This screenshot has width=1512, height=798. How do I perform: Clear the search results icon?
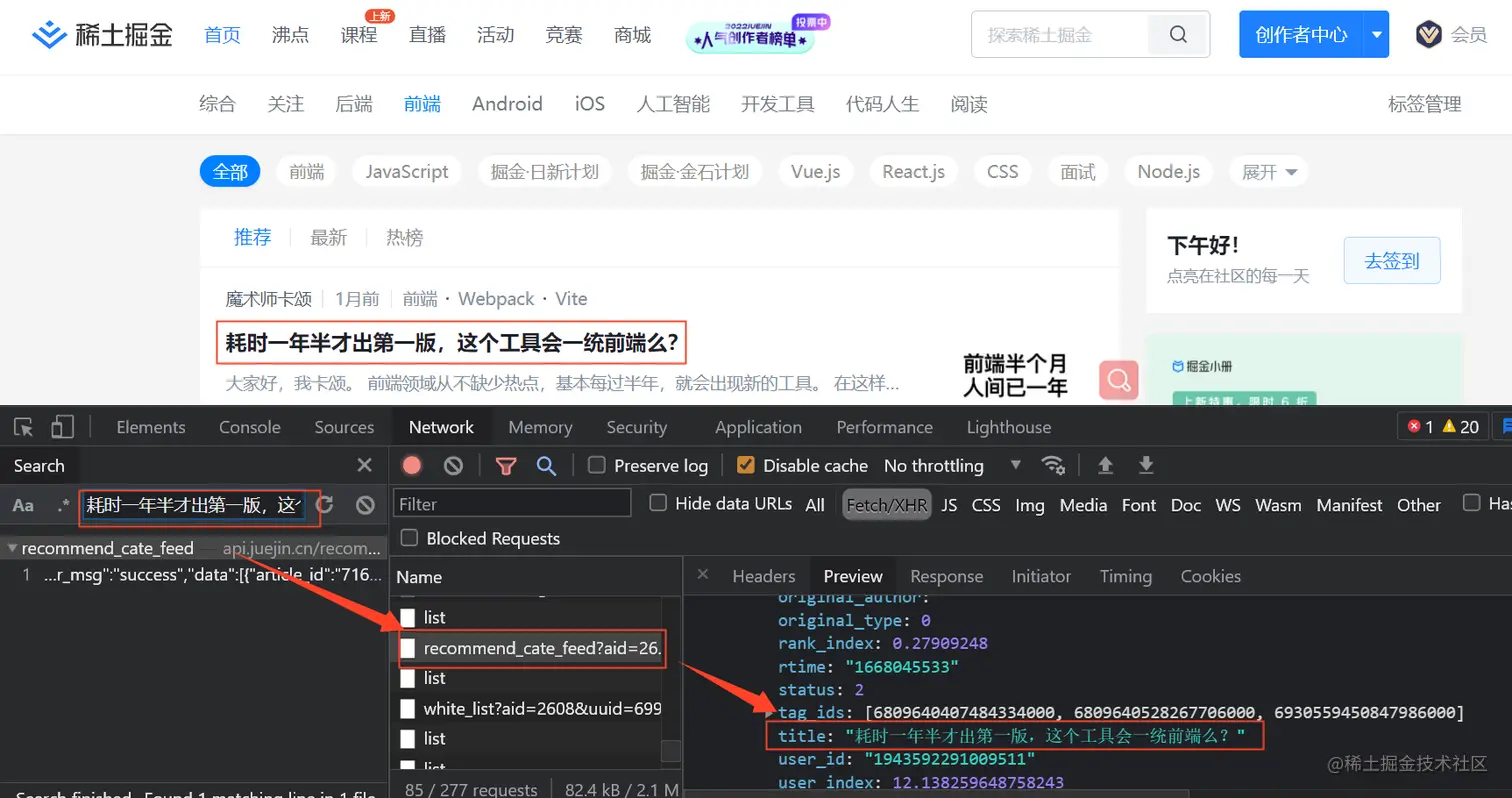coord(365,505)
